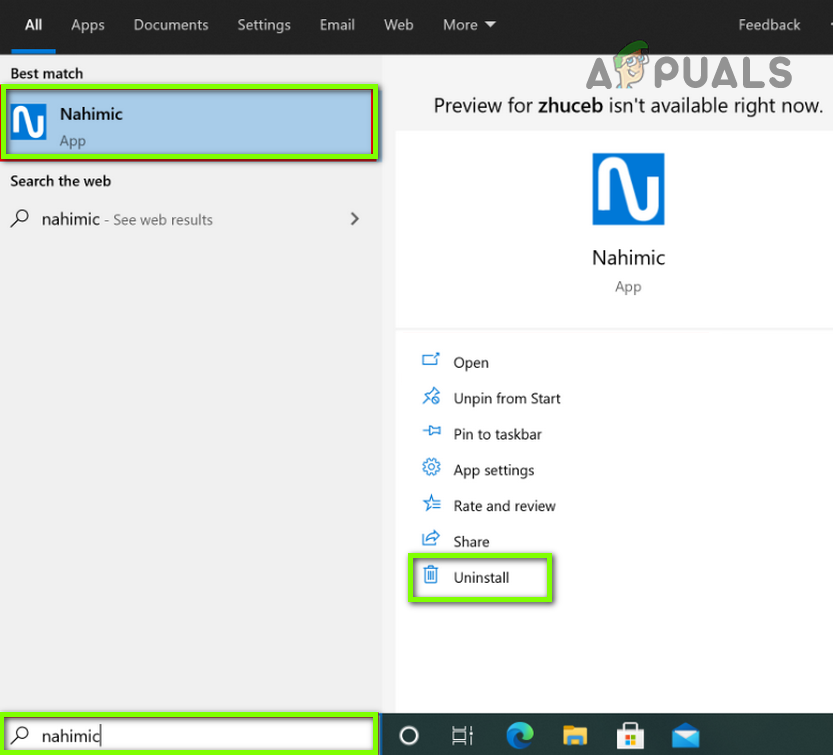This screenshot has width=833, height=755.
Task: Launch Microsoft Edge from taskbar
Action: click(x=520, y=736)
